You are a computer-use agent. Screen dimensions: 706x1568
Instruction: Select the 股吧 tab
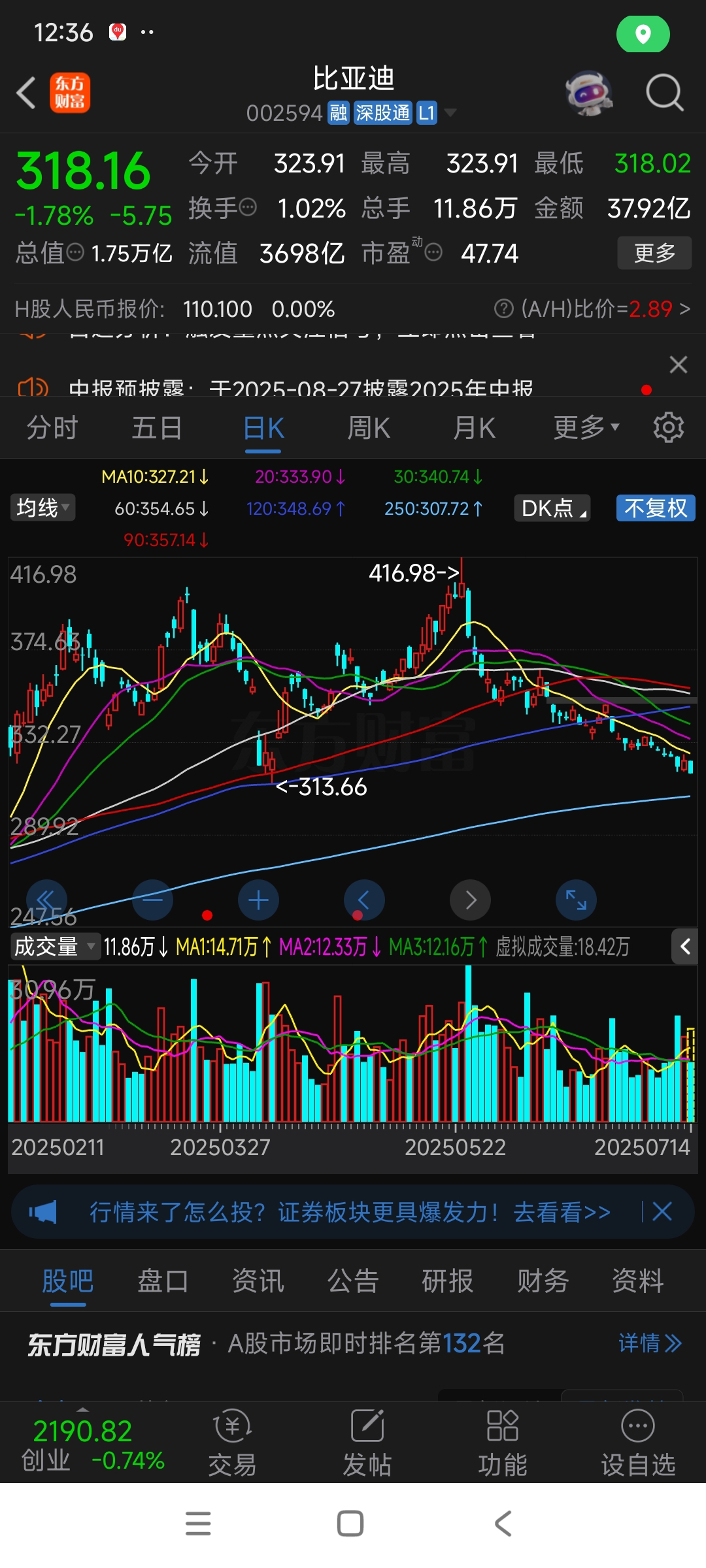(68, 1281)
